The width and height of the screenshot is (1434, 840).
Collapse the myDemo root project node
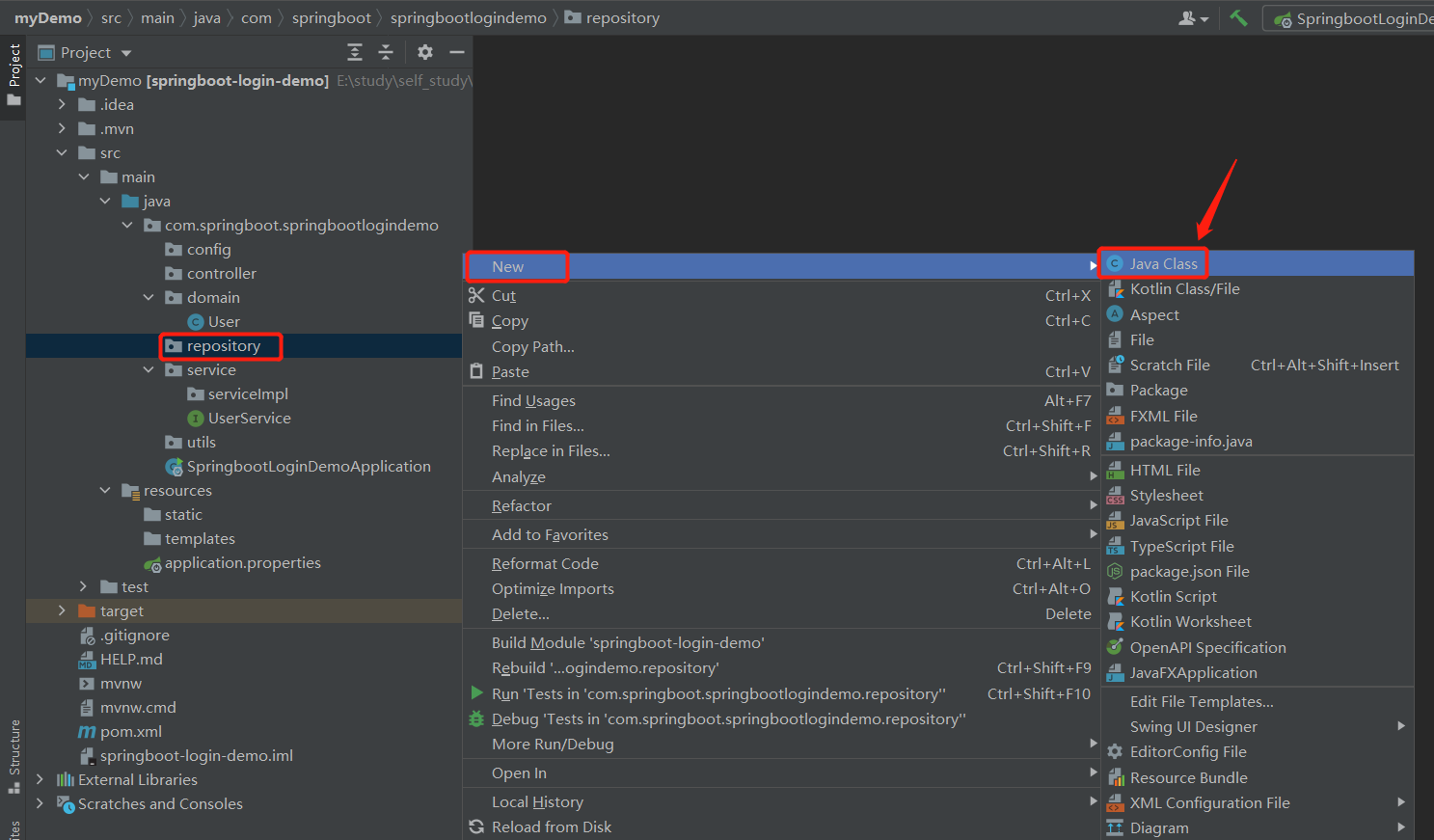(x=41, y=81)
